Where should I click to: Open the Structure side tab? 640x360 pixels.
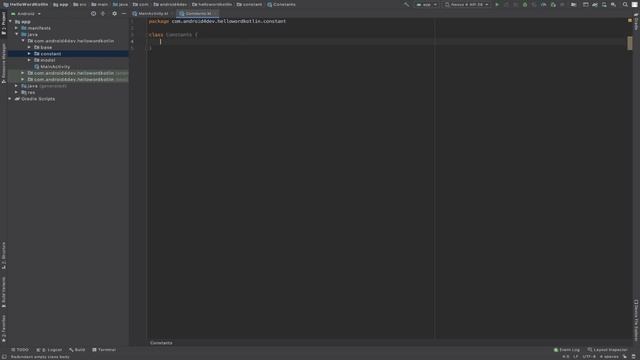click(x=4, y=255)
